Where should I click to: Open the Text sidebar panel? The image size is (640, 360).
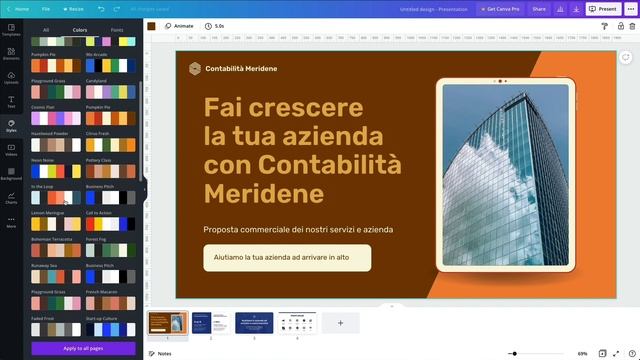pyautogui.click(x=11, y=102)
